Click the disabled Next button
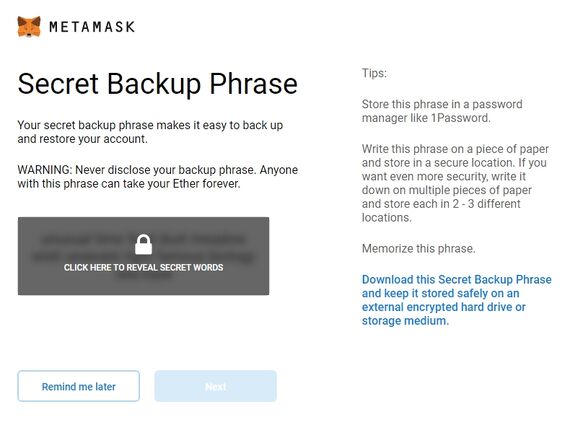Image resolution: width=575 pixels, height=425 pixels. click(216, 386)
